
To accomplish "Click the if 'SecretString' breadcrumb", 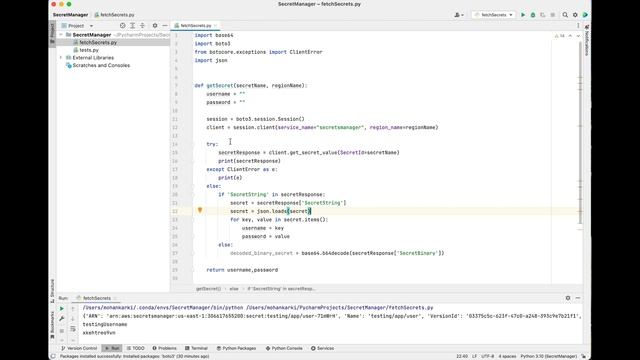I will tap(281, 289).
